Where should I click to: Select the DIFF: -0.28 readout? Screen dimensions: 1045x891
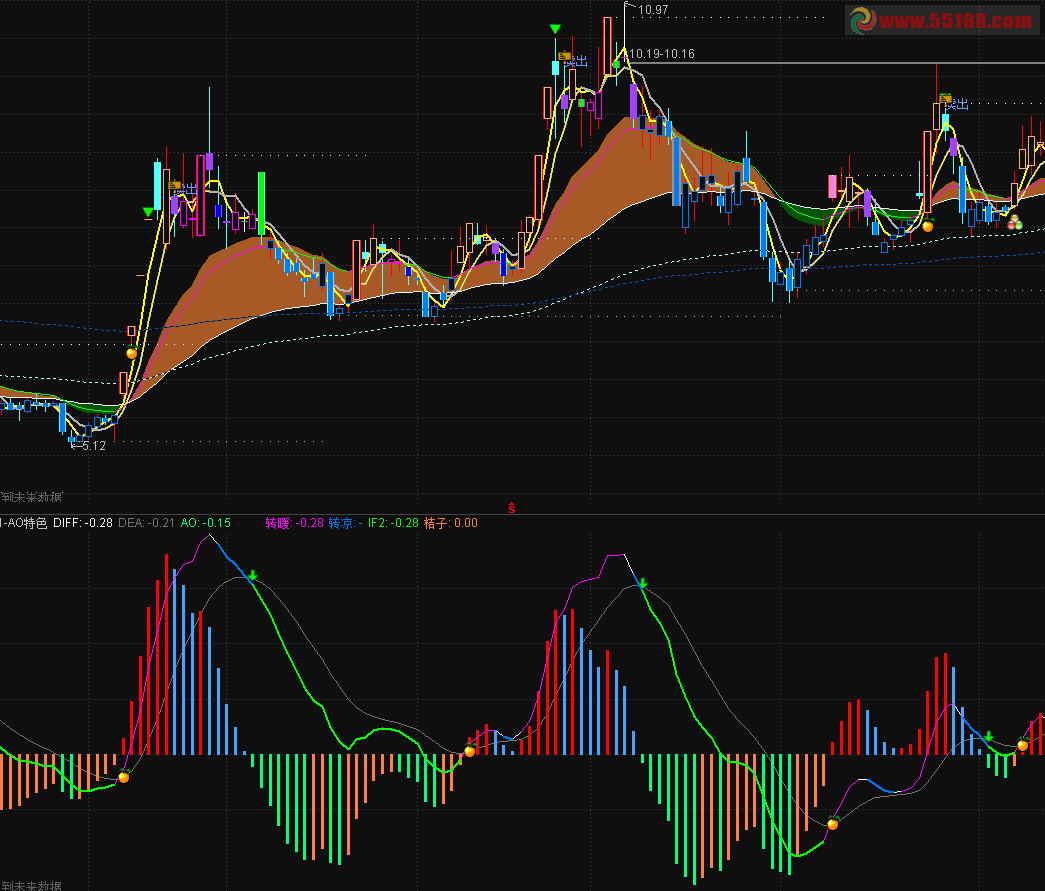pyautogui.click(x=83, y=523)
